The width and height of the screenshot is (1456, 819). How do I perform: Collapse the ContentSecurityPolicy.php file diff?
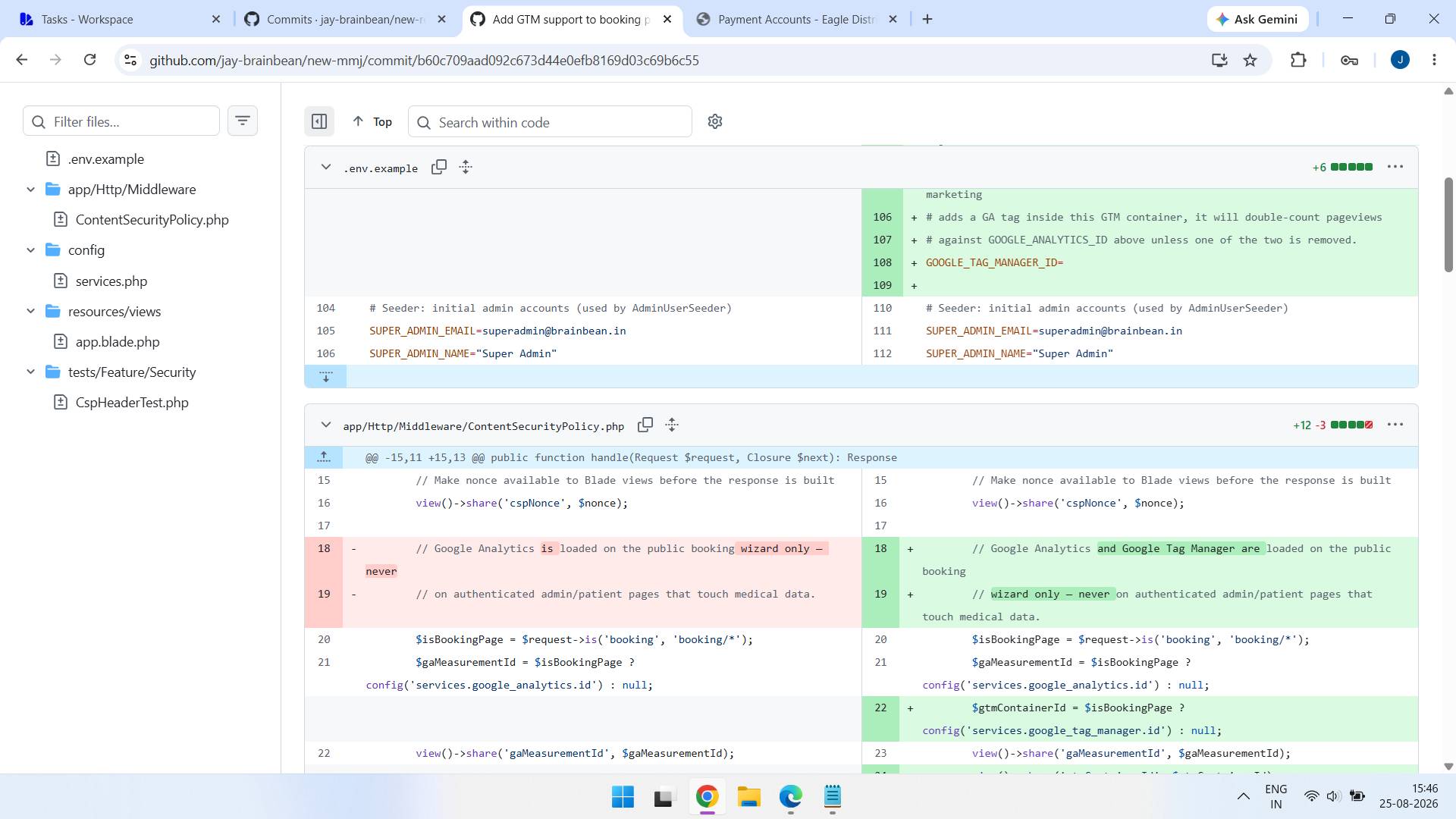[325, 425]
